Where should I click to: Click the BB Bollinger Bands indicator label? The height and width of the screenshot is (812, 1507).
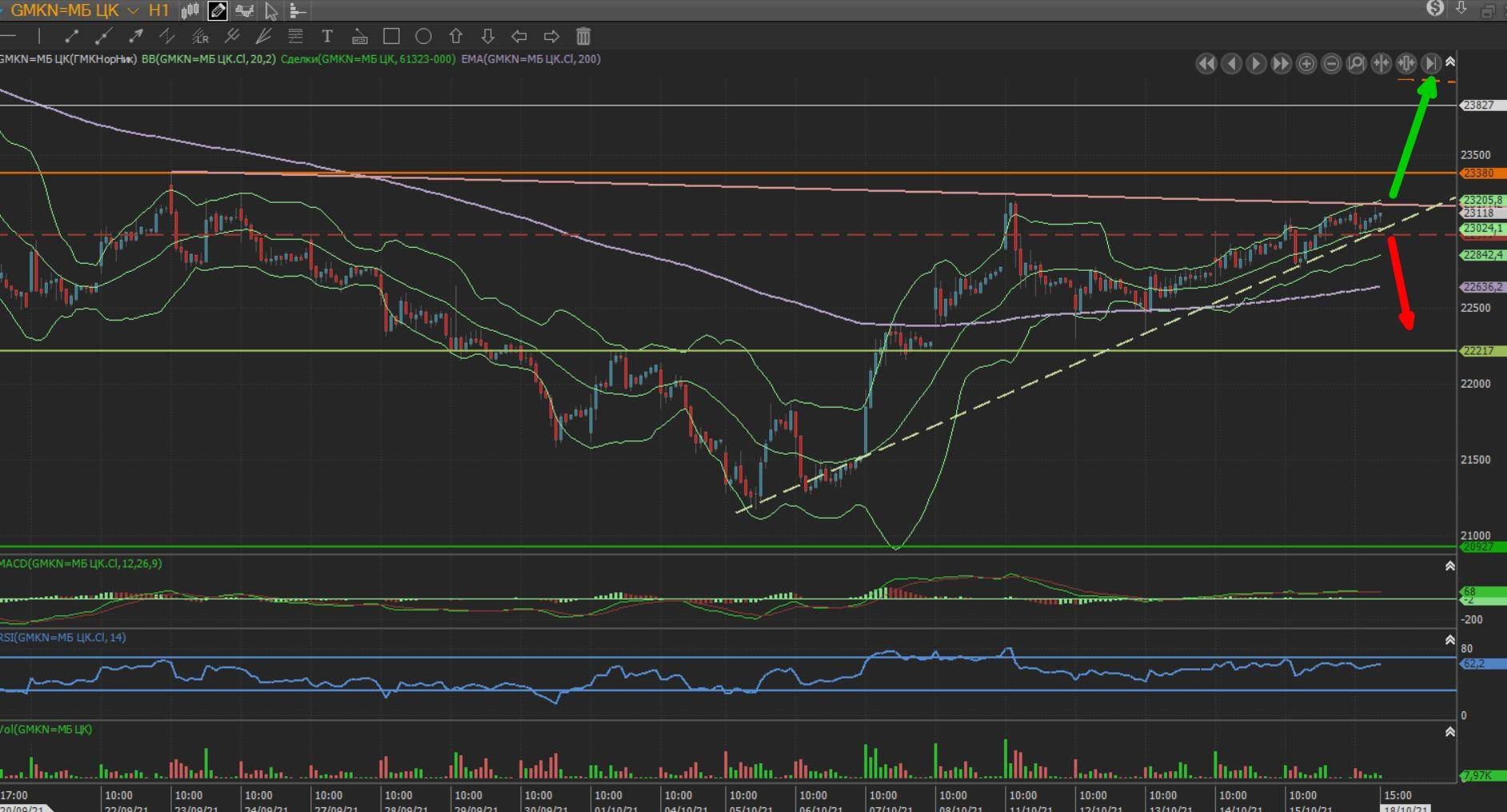208,59
